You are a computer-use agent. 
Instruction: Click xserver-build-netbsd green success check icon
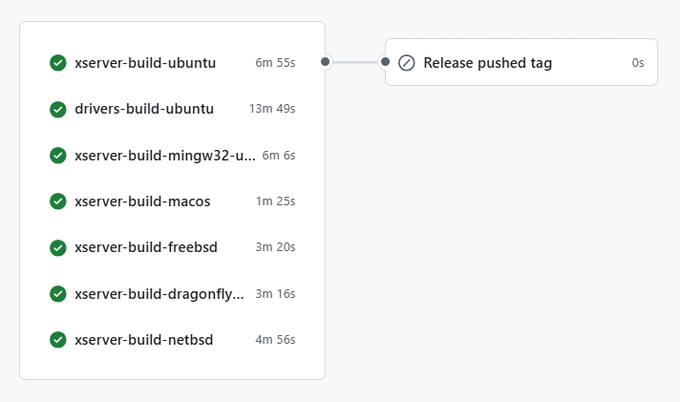(58, 339)
